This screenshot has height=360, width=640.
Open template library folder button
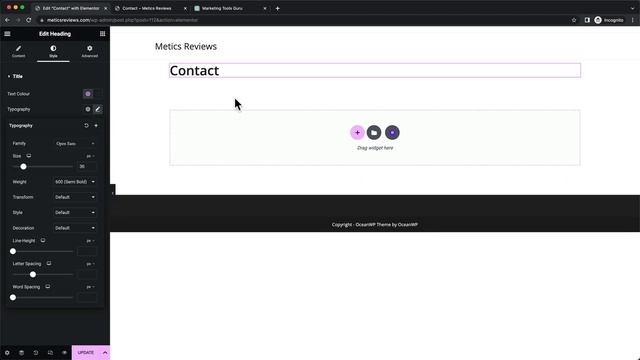[x=374, y=133]
